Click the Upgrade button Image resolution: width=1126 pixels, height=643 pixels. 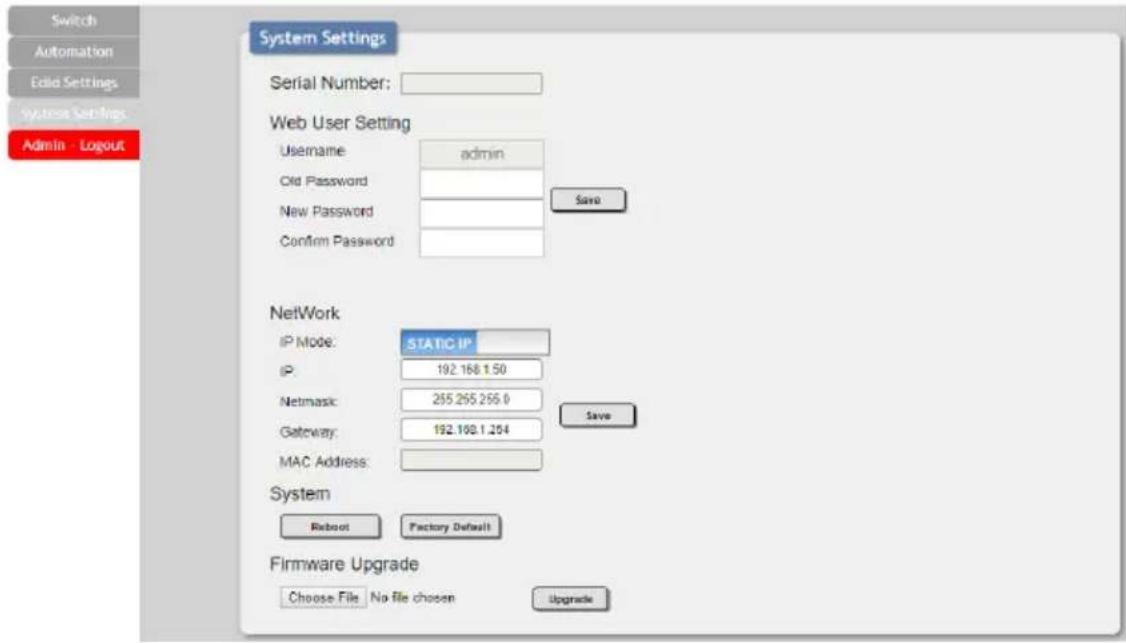click(x=571, y=599)
